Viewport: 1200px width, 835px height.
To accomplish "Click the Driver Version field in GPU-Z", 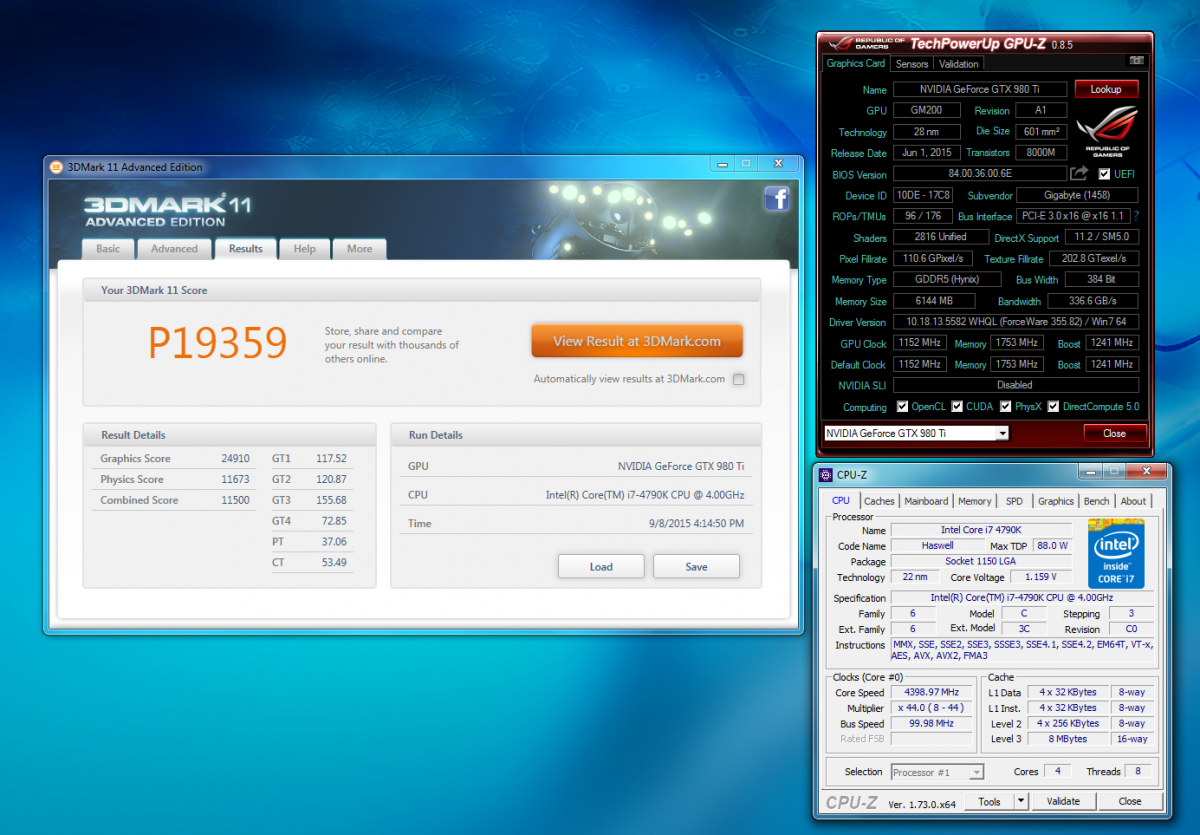I will pyautogui.click(x=1016, y=322).
